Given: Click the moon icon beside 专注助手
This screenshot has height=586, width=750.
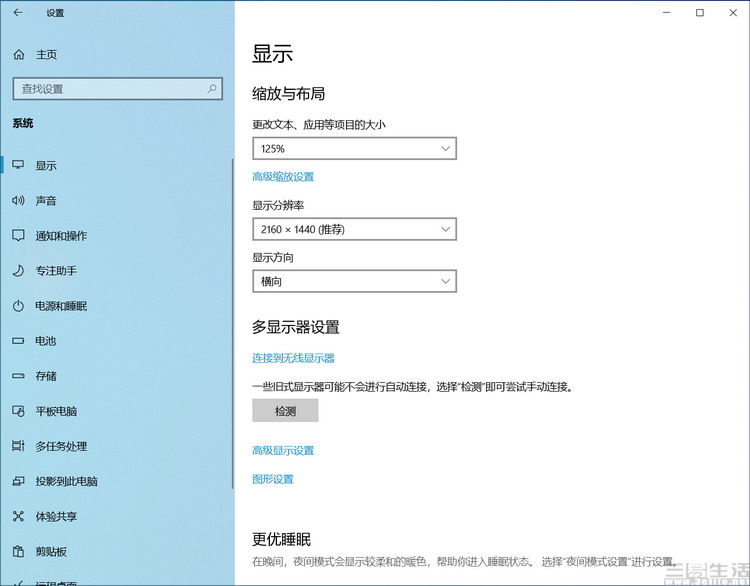Looking at the screenshot, I should (x=18, y=271).
